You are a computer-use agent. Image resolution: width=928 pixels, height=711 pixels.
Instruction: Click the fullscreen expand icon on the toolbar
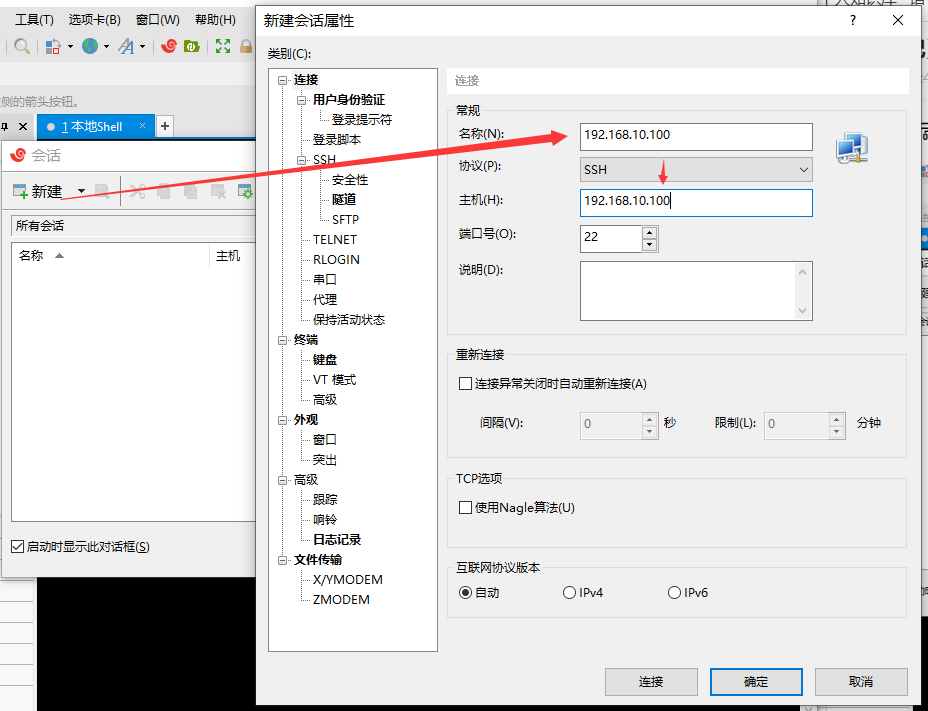(222, 46)
